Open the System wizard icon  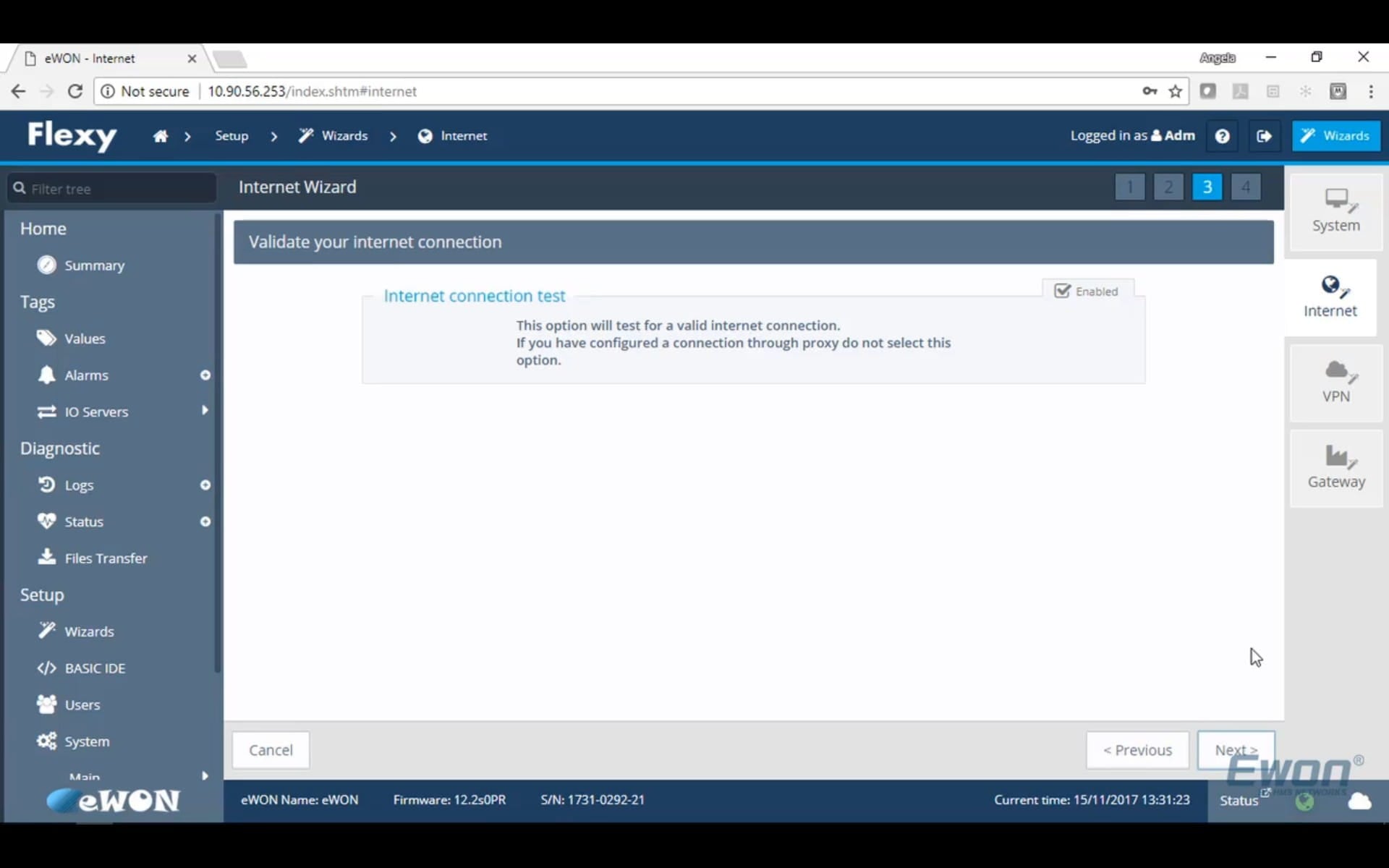pos(1335,211)
